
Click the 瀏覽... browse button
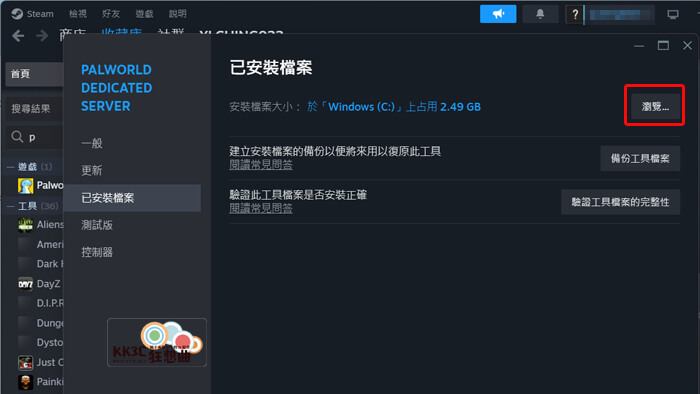click(x=655, y=107)
